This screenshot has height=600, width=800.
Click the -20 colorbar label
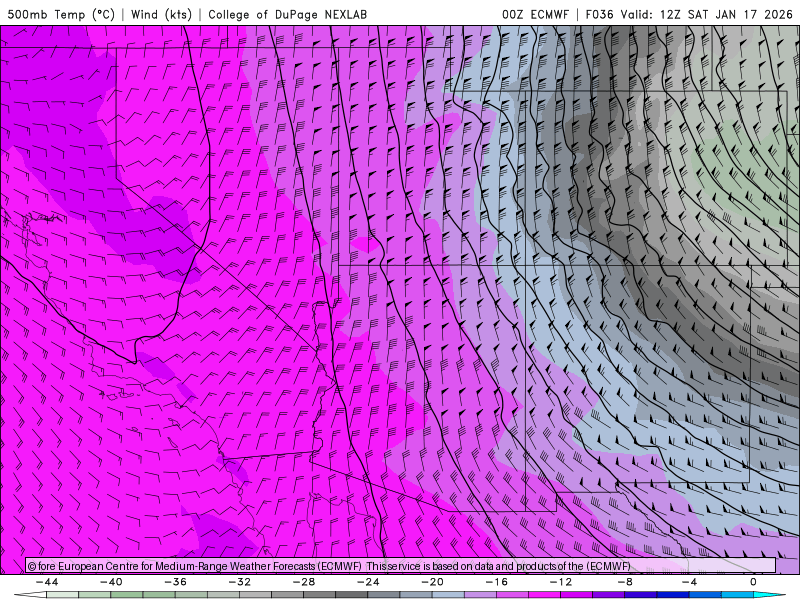[433, 582]
